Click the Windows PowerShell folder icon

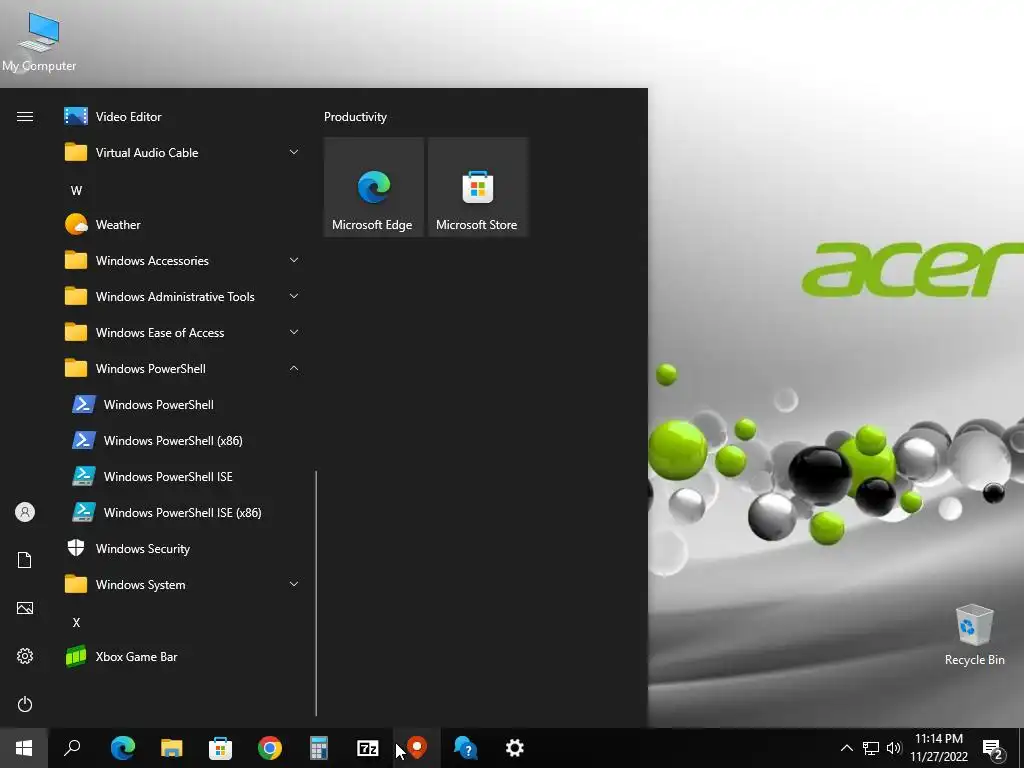click(x=76, y=368)
